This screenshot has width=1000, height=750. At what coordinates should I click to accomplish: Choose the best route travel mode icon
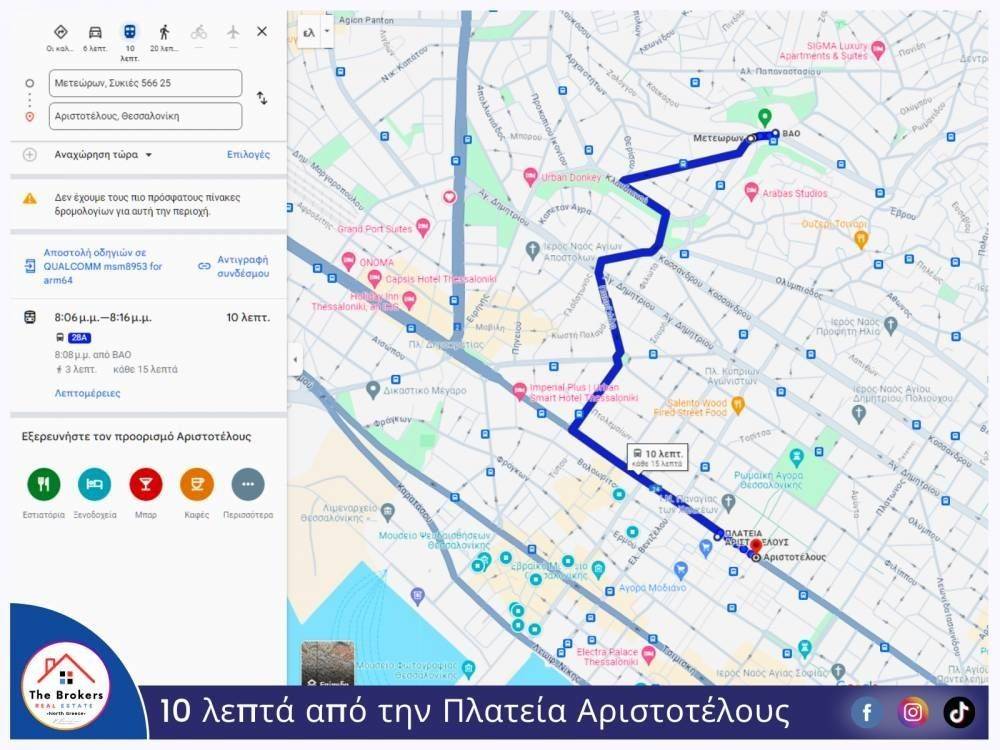coord(60,32)
